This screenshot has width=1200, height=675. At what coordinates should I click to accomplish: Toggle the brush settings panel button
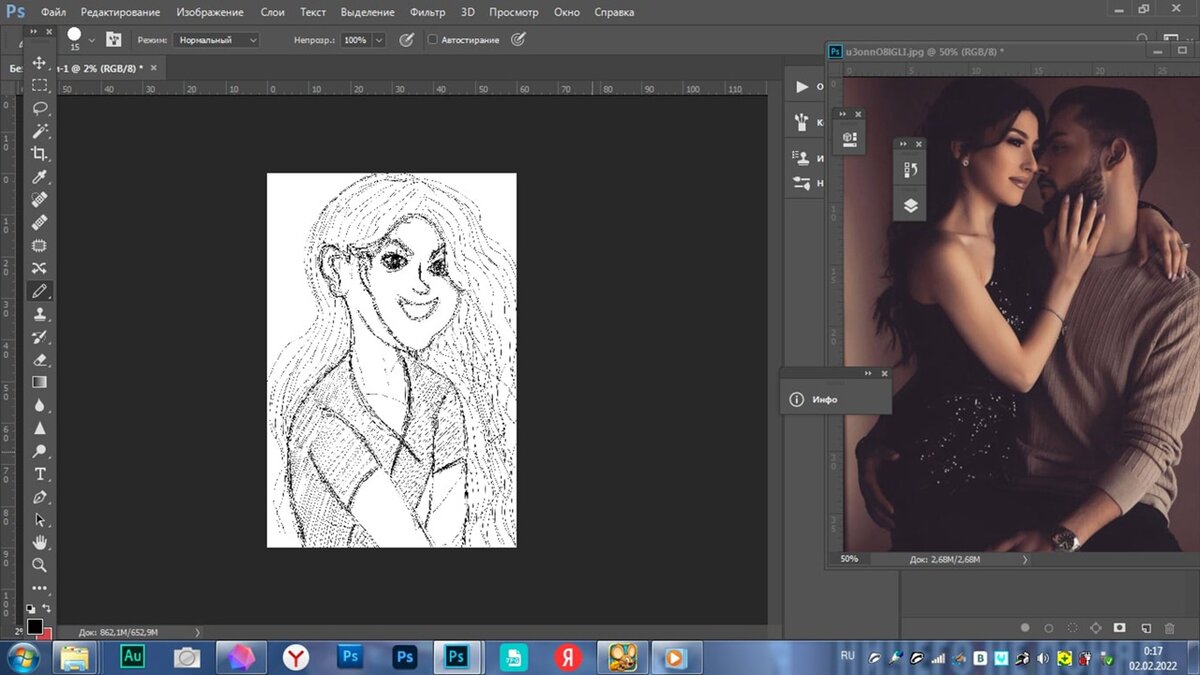click(113, 40)
